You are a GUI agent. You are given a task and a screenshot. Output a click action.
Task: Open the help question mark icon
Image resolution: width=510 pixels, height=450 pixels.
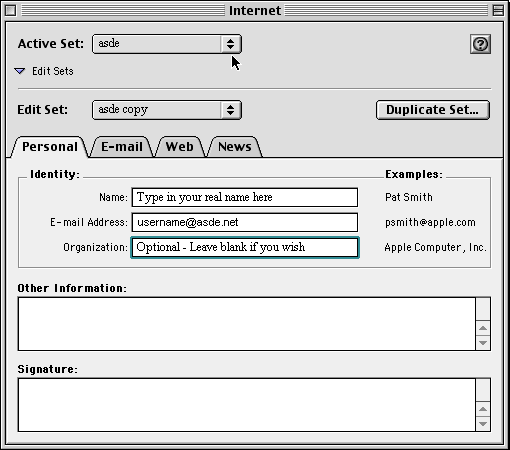coord(480,44)
